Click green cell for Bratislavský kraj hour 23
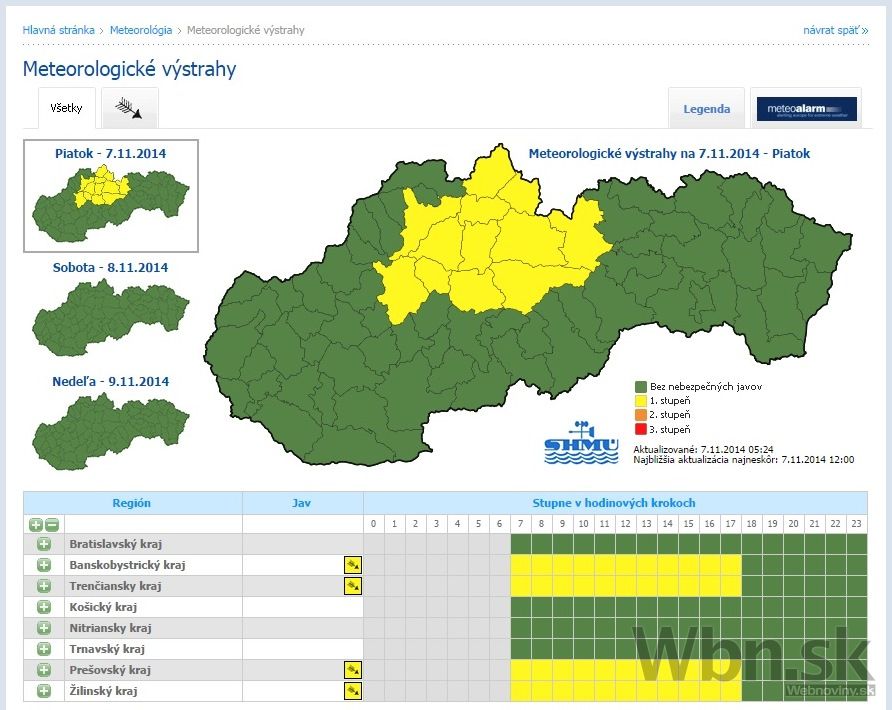This screenshot has height=710, width=892. 856,544
